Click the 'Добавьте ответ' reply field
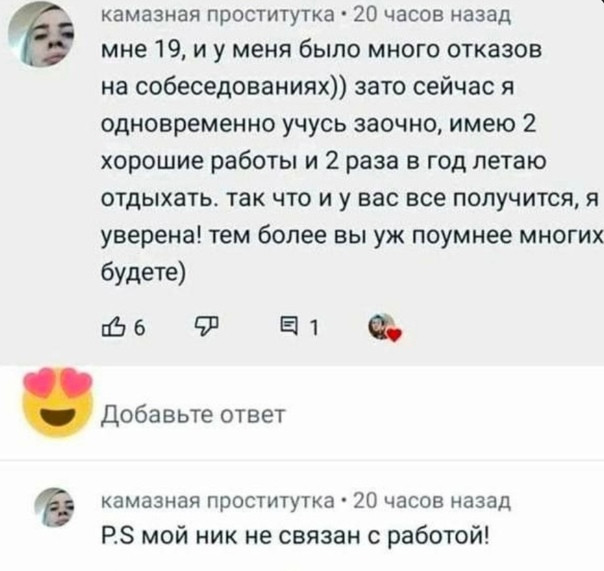Image resolution: width=604 pixels, height=571 pixels. [x=193, y=415]
